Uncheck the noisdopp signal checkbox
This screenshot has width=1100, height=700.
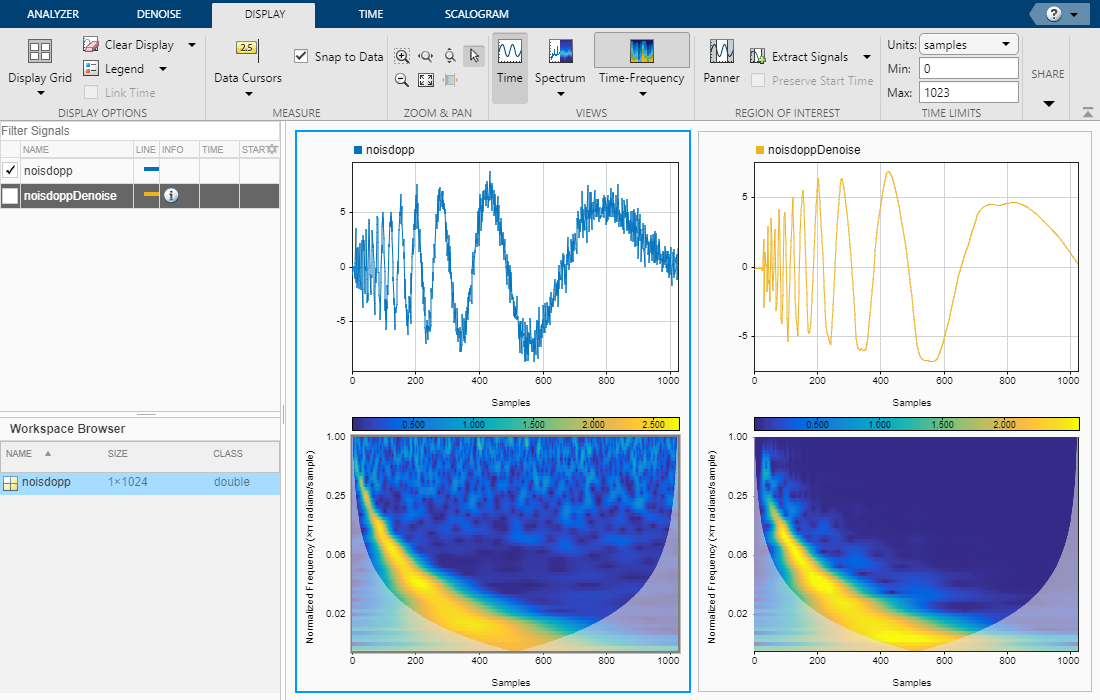(x=11, y=170)
